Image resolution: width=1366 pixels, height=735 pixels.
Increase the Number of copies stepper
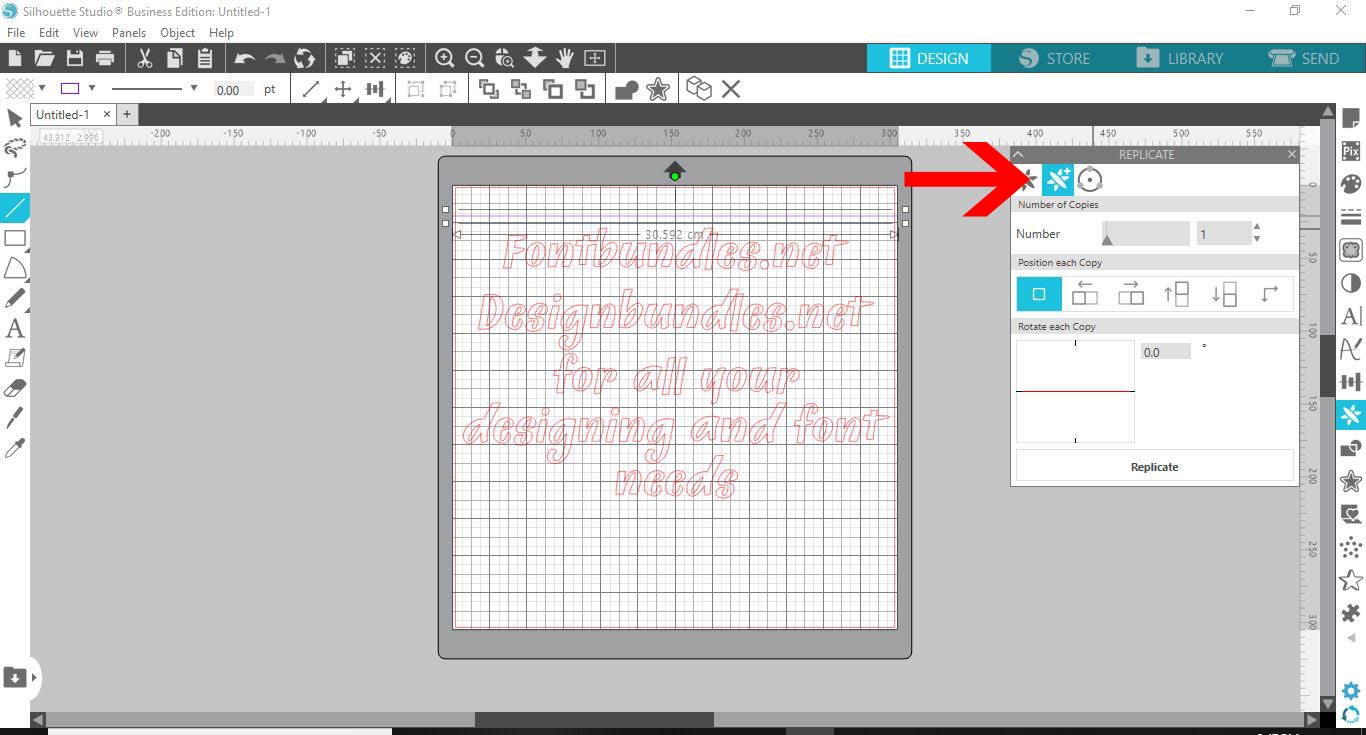[x=1257, y=228]
